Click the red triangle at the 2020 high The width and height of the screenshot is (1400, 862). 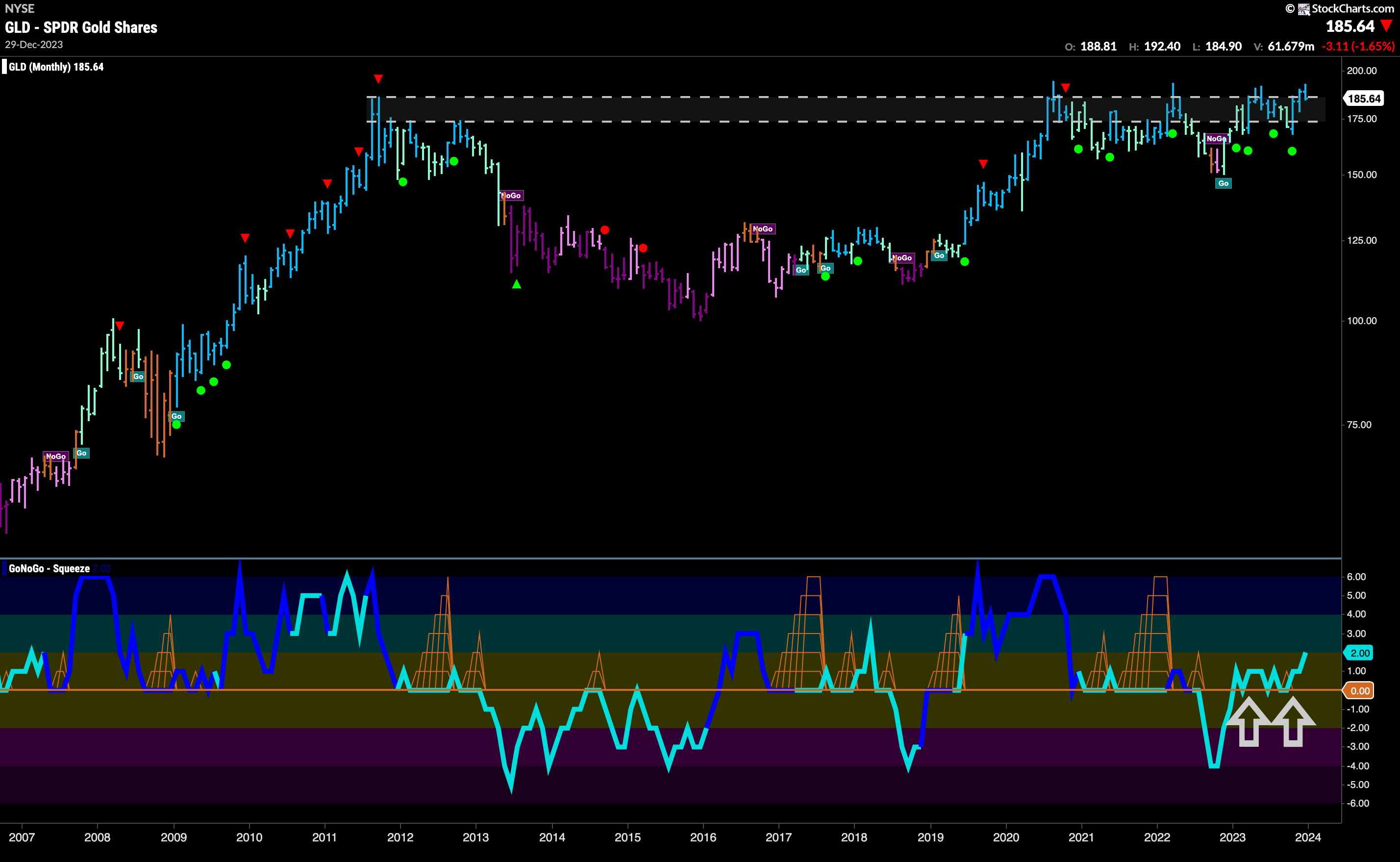point(1066,88)
